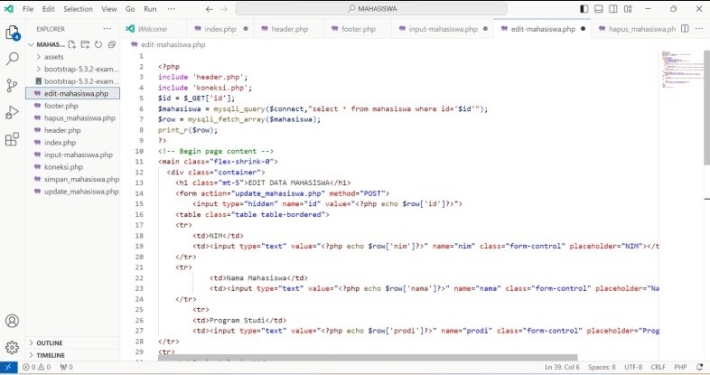Open the Extensions view
This screenshot has height=375, width=710.
(12, 139)
